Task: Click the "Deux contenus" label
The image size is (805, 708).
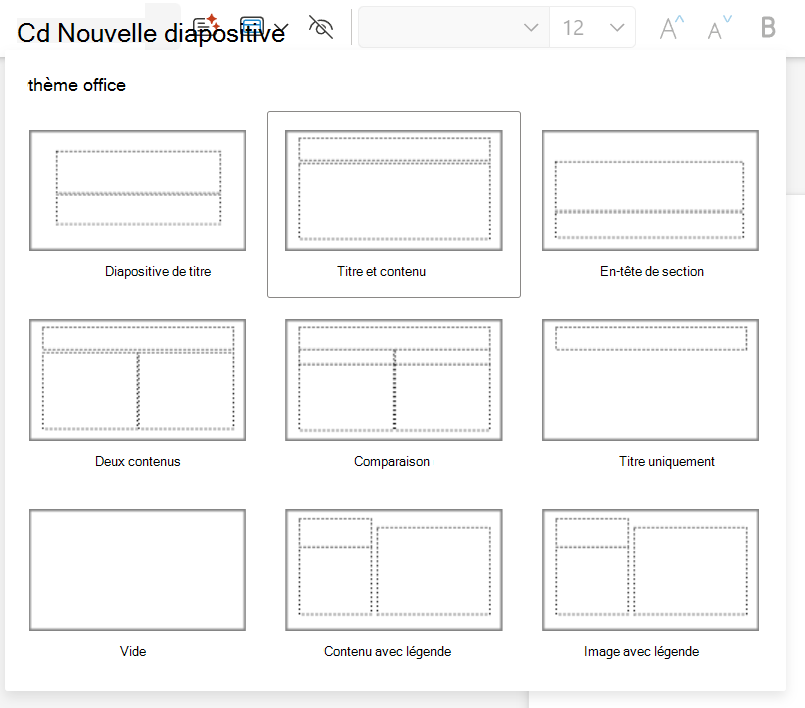Action: pos(138,462)
